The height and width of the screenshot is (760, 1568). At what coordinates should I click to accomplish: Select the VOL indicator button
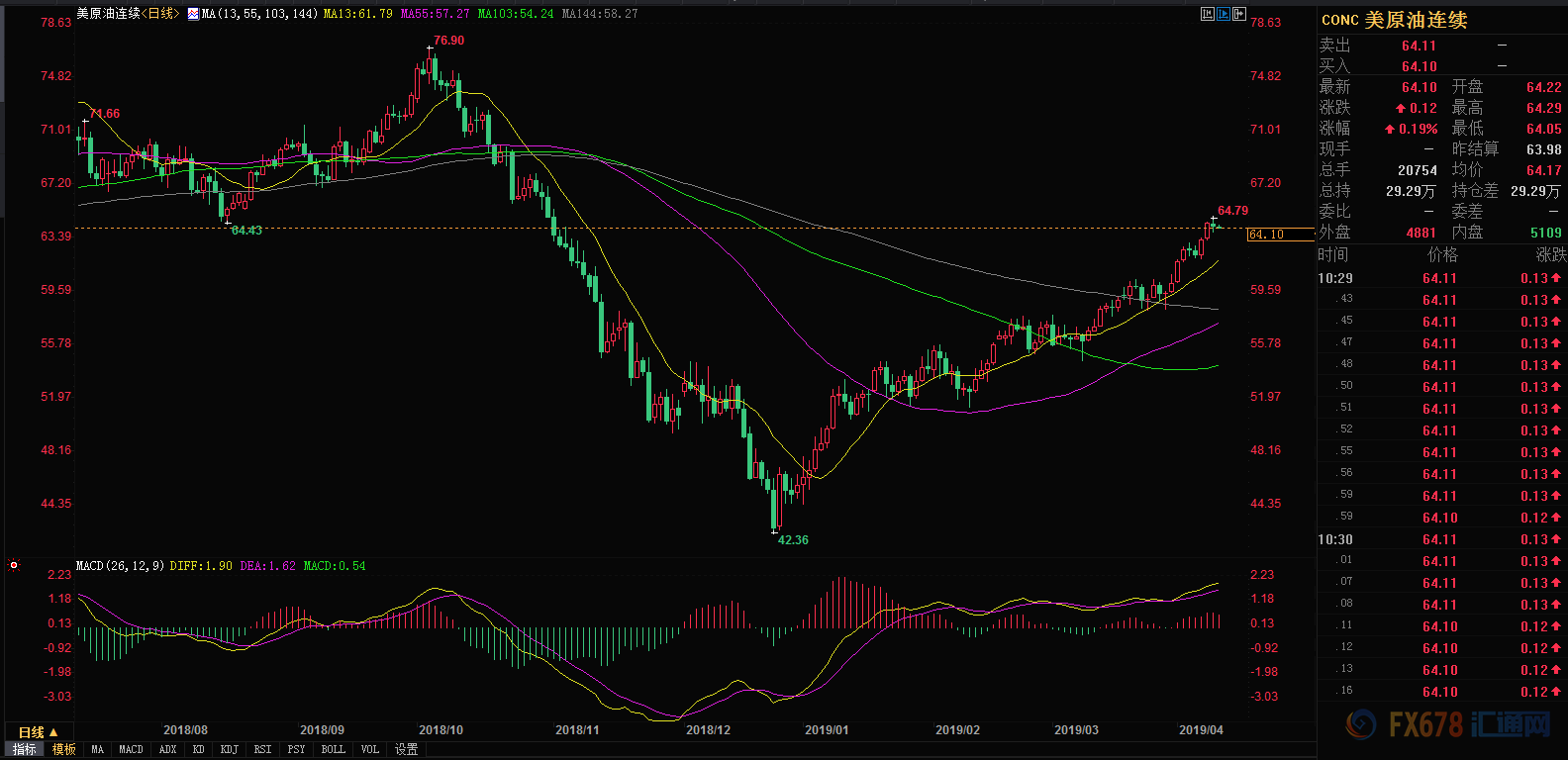click(370, 749)
